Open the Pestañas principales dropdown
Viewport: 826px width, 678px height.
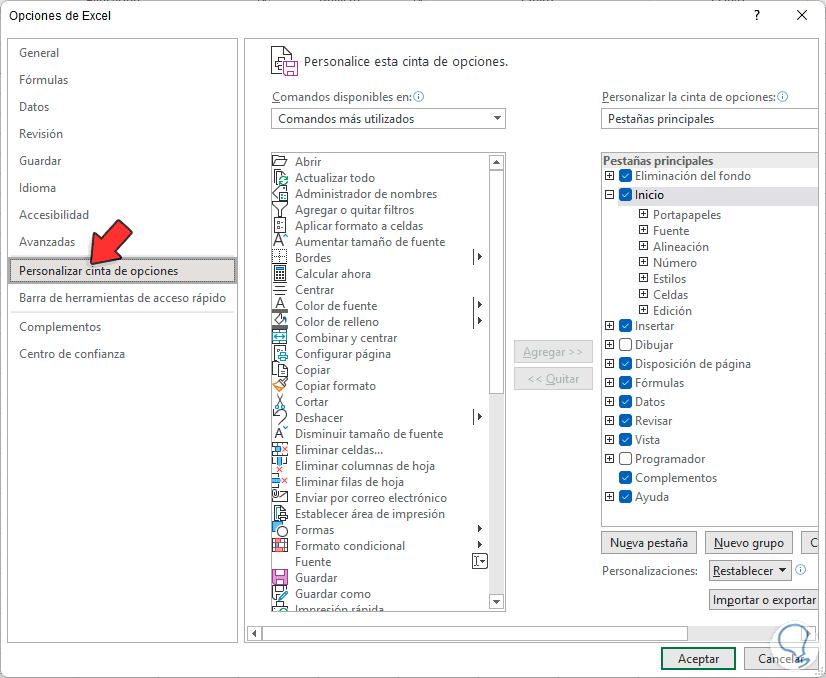point(711,119)
